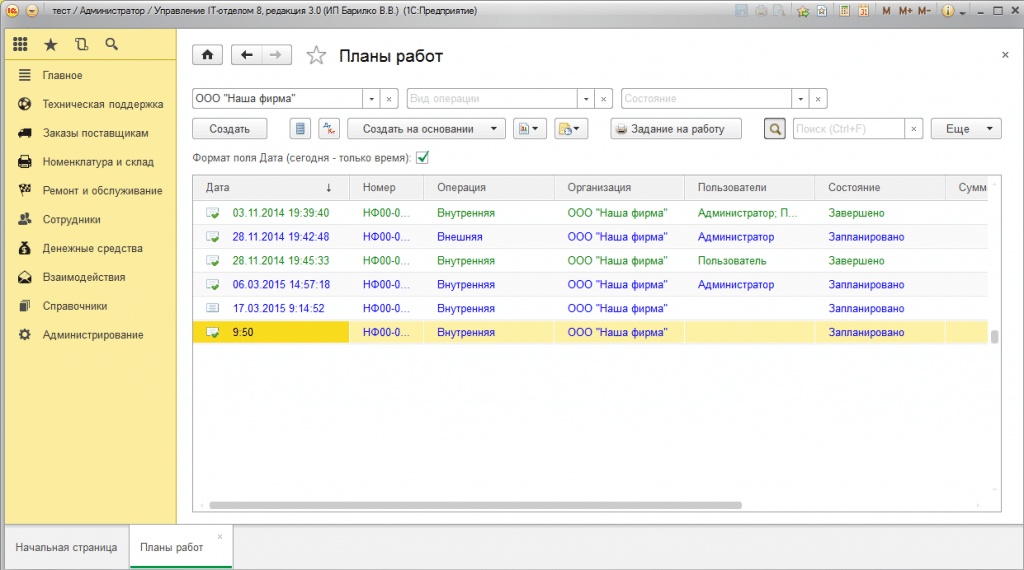Clear the Вид операции filter with x
The height and width of the screenshot is (570, 1024).
pyautogui.click(x=603, y=99)
